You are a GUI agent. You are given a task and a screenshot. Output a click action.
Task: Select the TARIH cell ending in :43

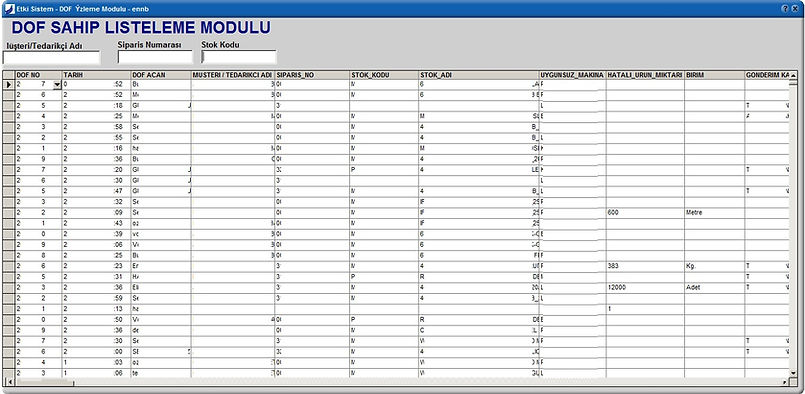click(96, 223)
